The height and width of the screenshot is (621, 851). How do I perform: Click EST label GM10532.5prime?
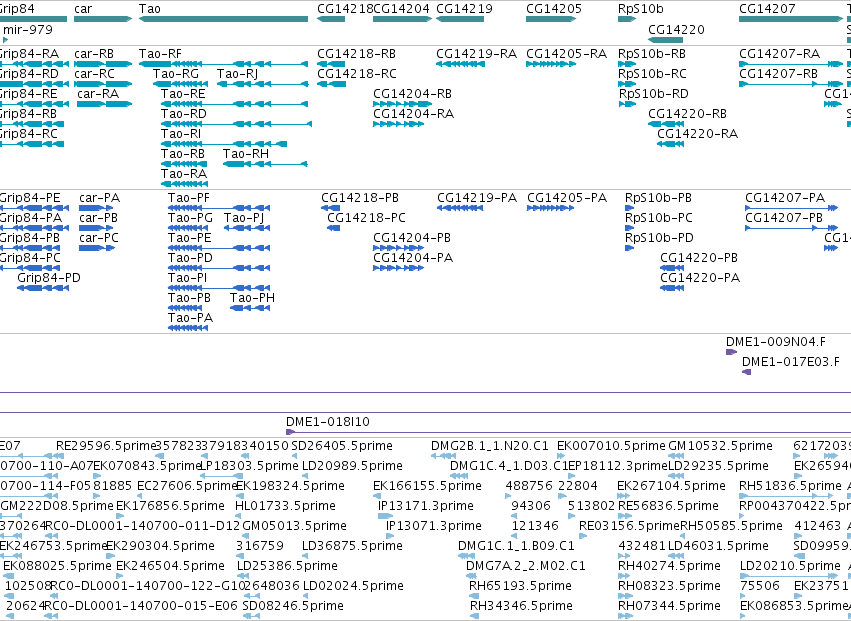720,446
